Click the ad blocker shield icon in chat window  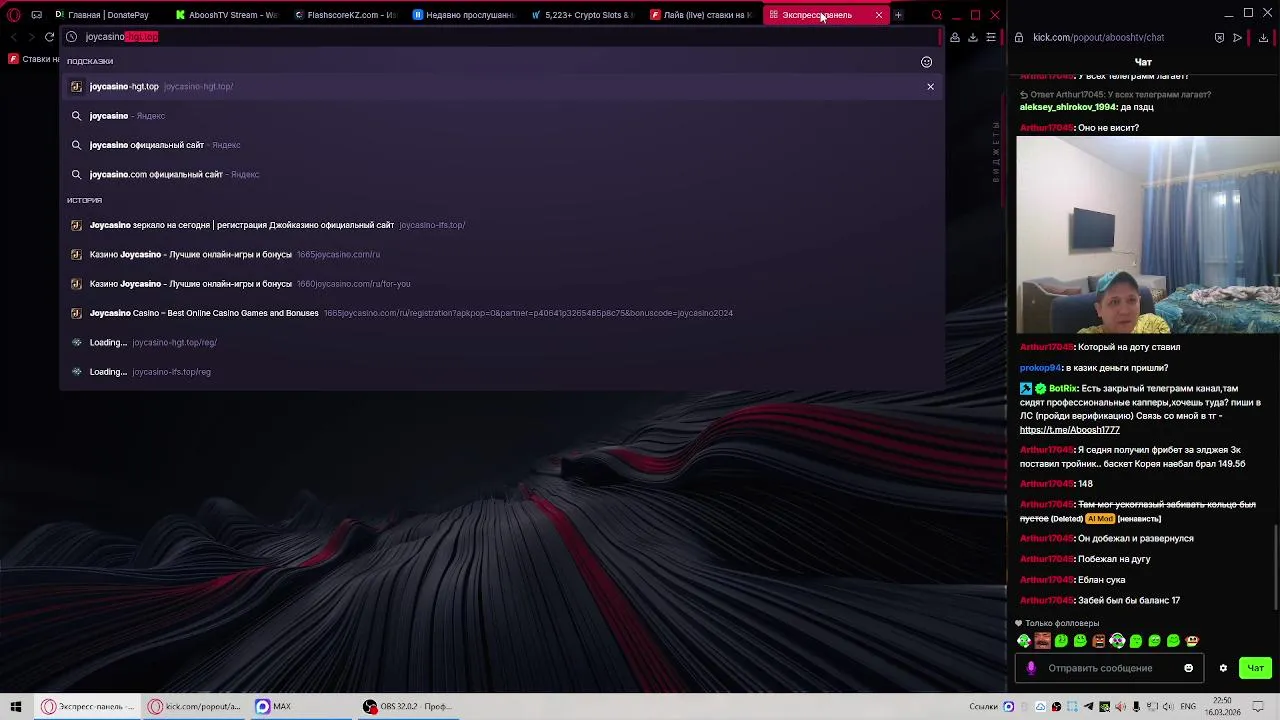(x=1219, y=37)
